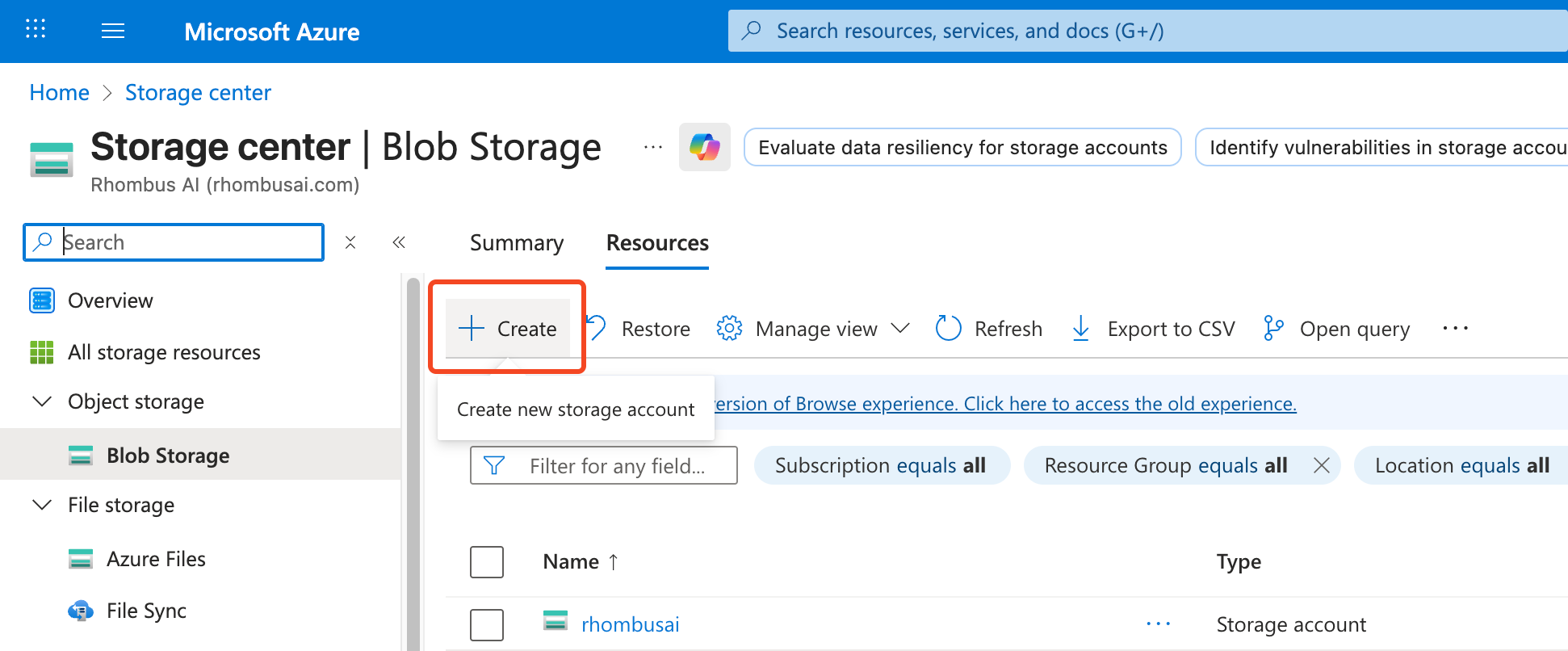The height and width of the screenshot is (651, 1568).
Task: Switch to the Summary tab
Action: click(x=517, y=243)
